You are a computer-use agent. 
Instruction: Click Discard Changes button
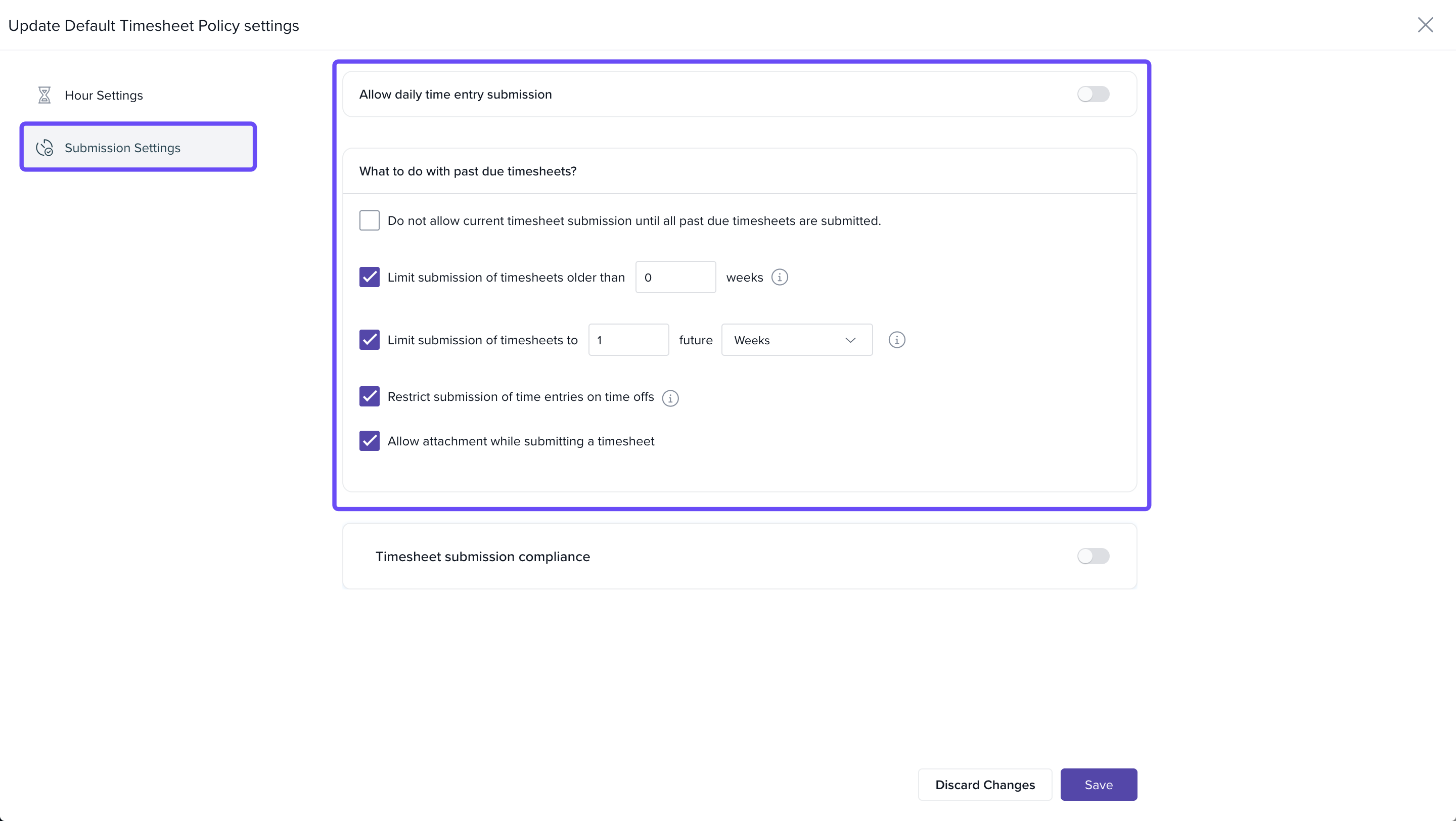(x=985, y=785)
